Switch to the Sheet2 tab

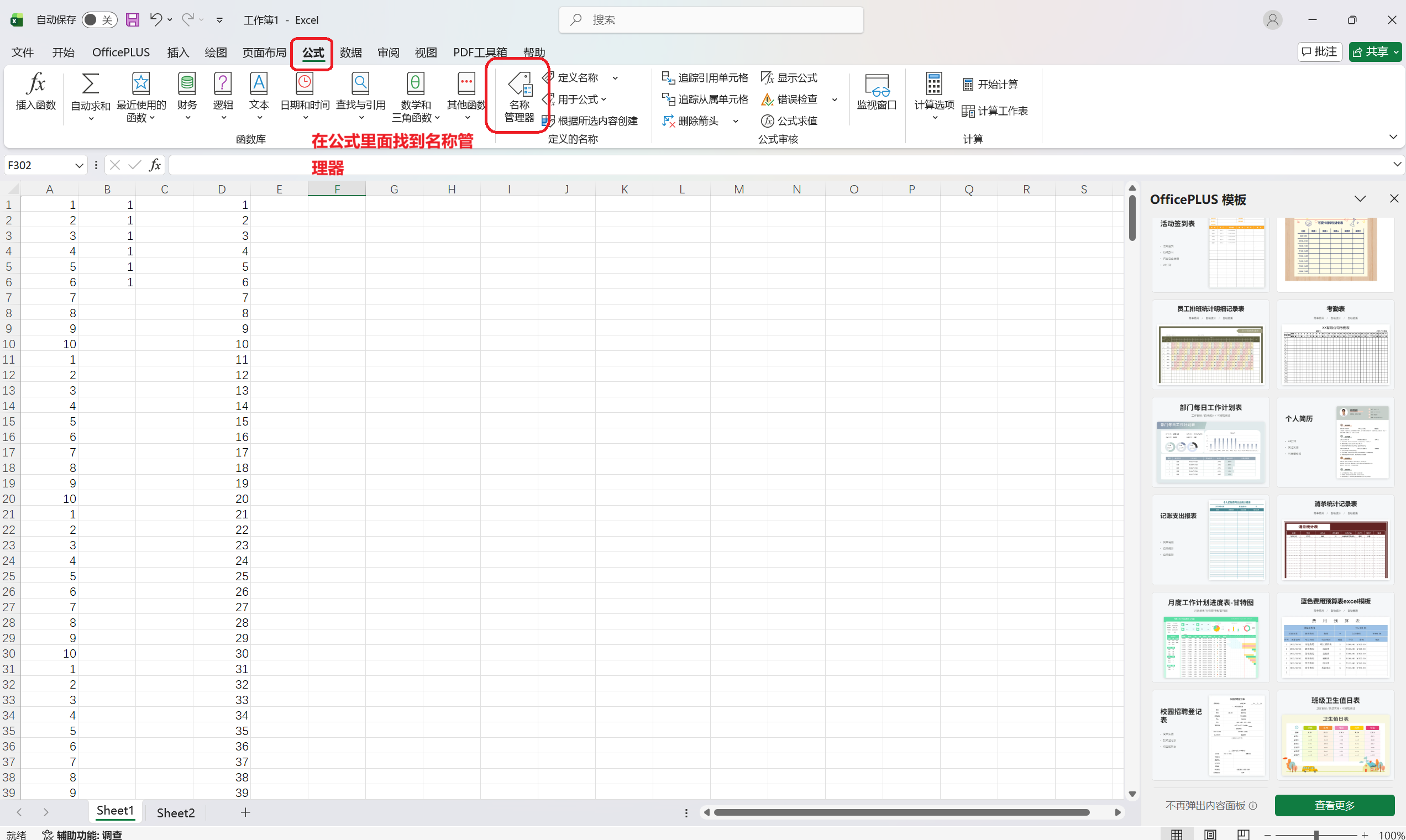tap(175, 812)
